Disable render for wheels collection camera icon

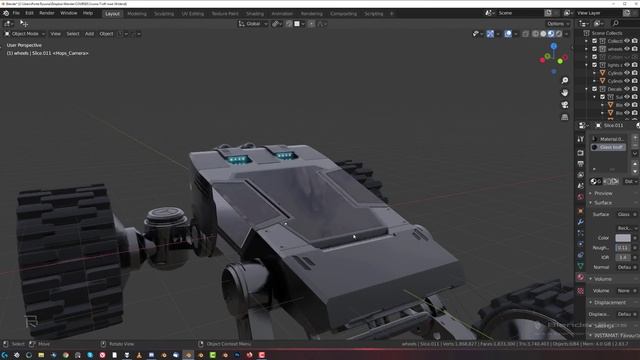[635, 49]
